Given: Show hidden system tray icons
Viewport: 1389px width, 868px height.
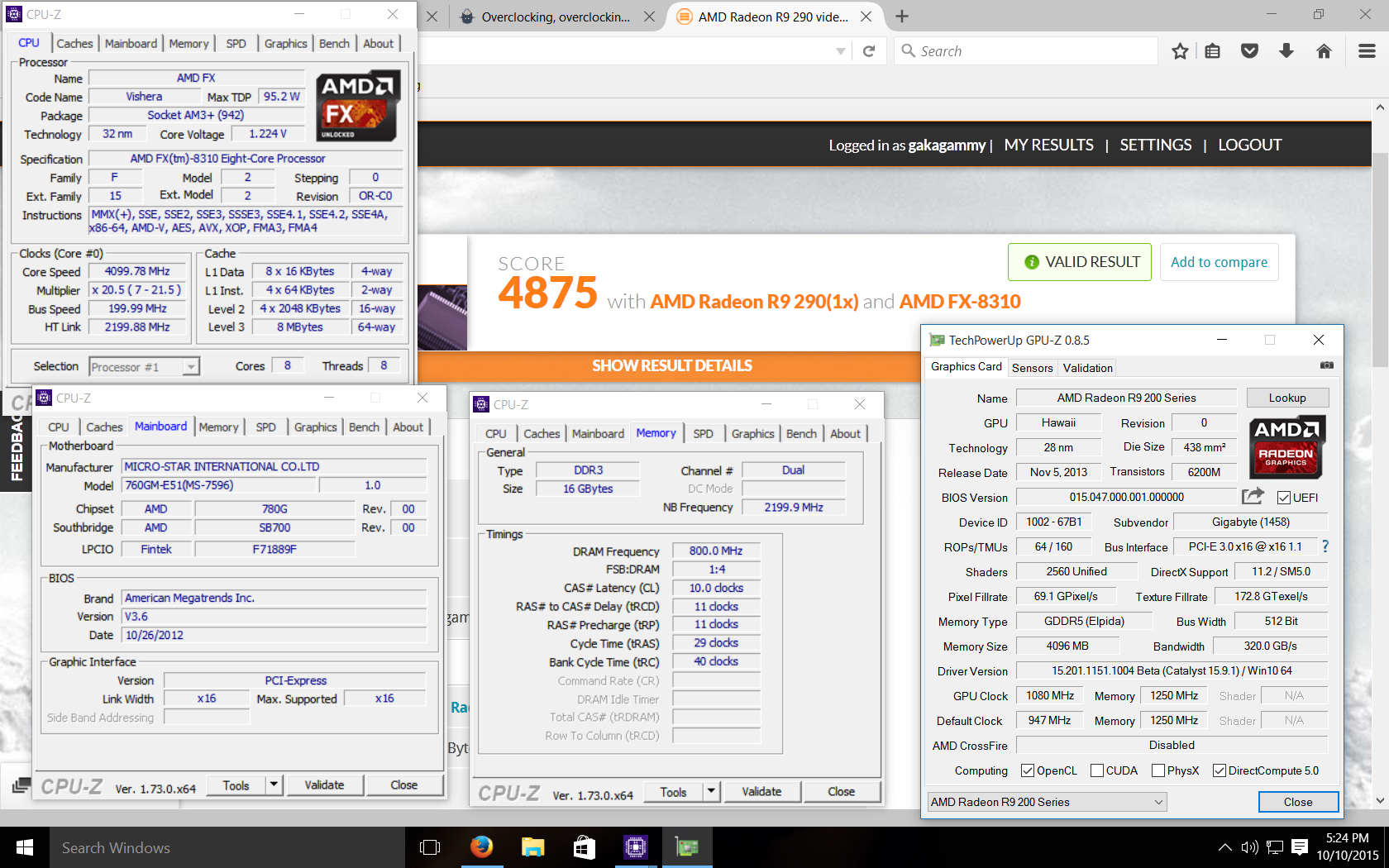Looking at the screenshot, I should click(1224, 847).
